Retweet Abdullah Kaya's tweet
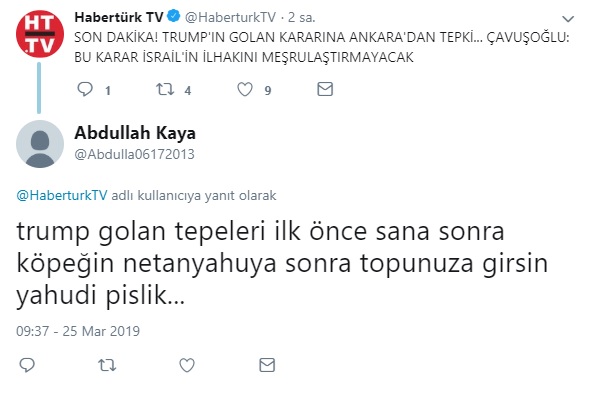595x397 pixels. (107, 365)
